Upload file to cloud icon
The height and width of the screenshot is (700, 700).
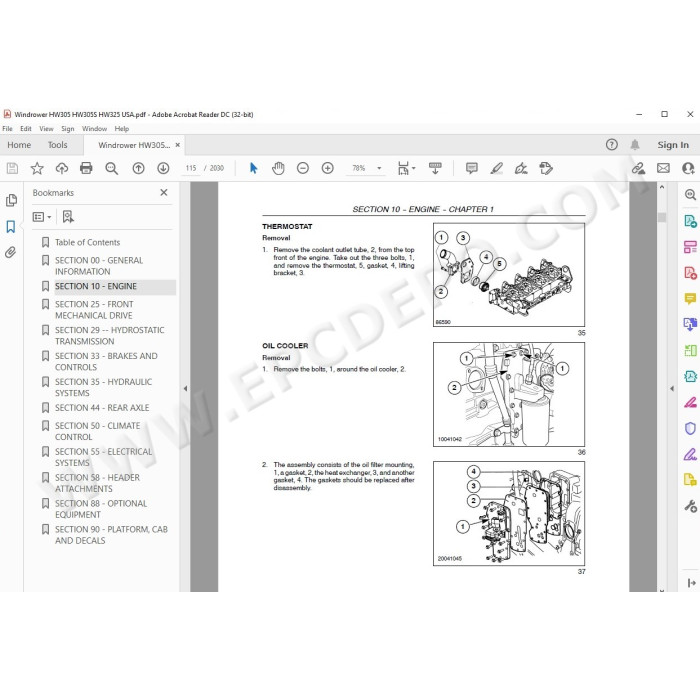(62, 168)
